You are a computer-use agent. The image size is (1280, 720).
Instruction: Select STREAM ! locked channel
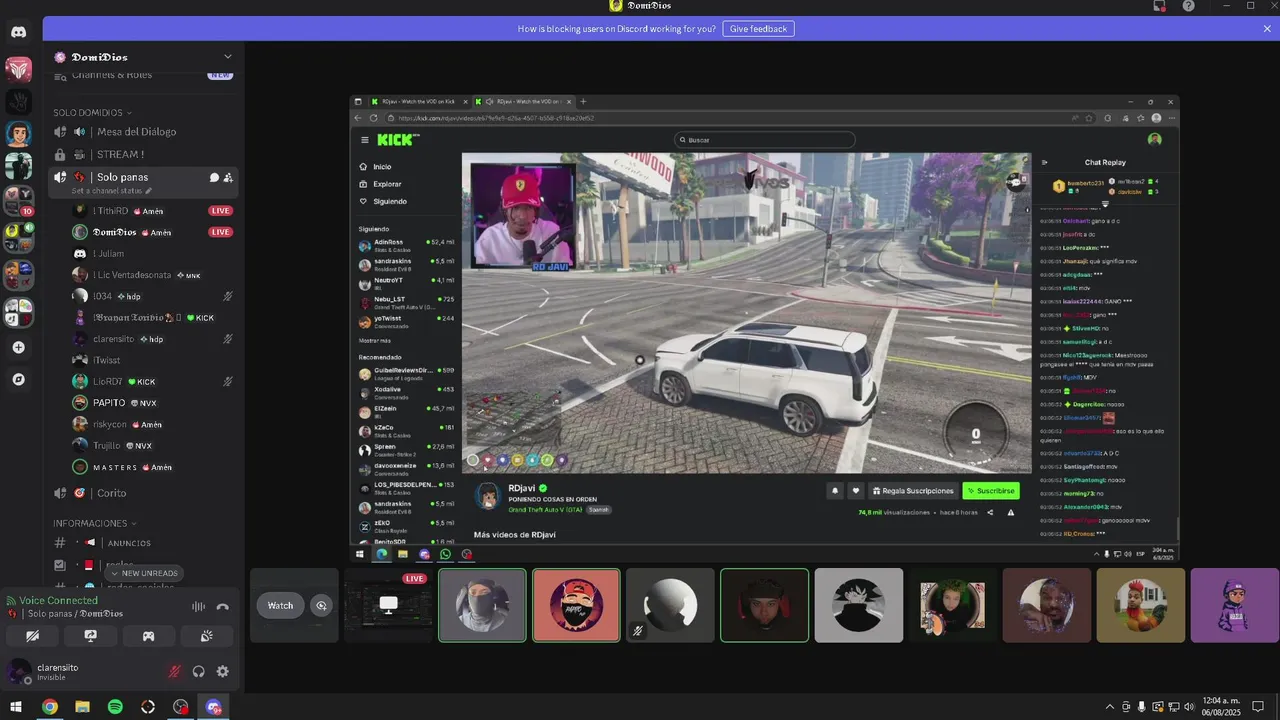145,154
